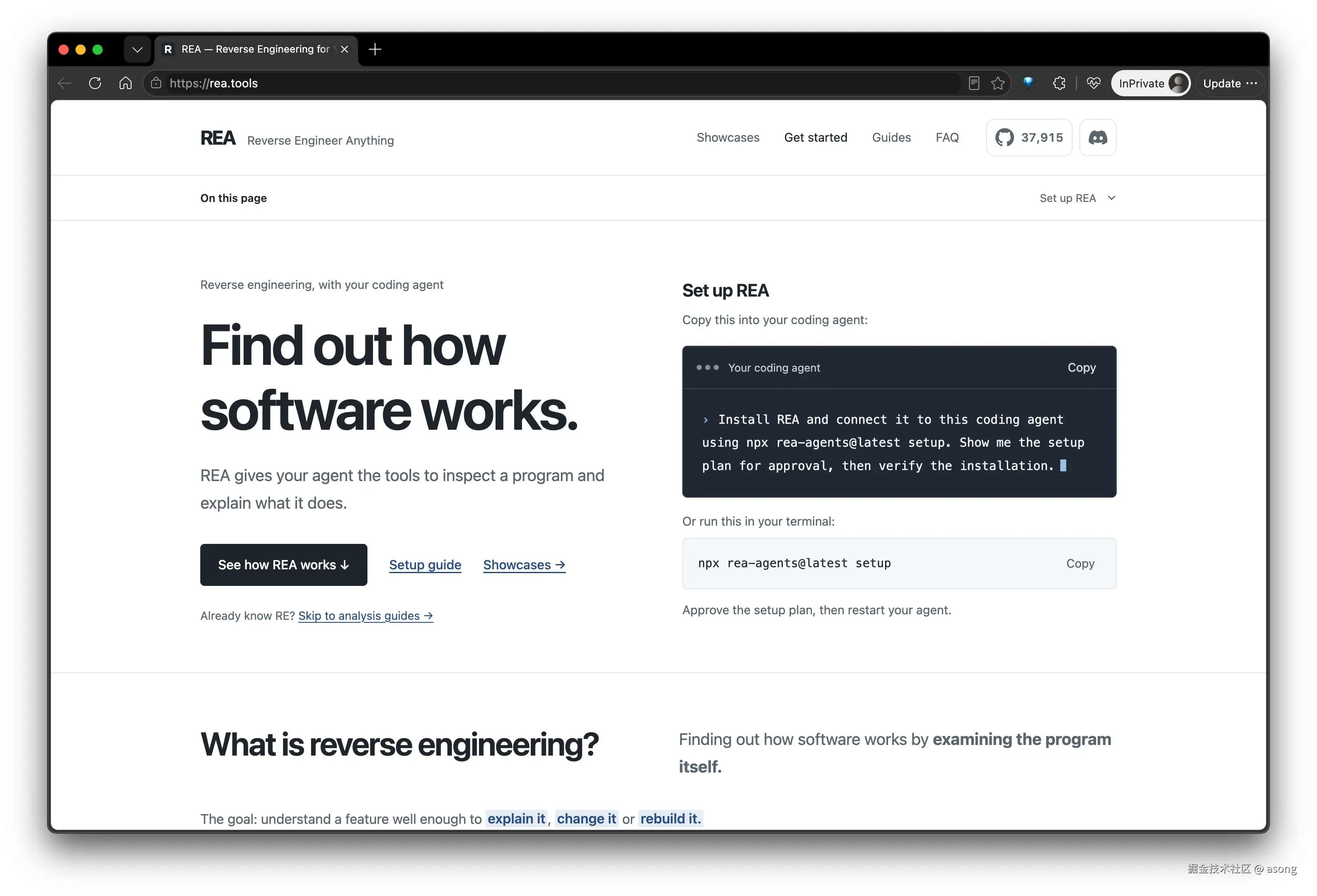Copy the npx rea-agents@latest setup command
This screenshot has width=1317, height=896.
click(1080, 564)
